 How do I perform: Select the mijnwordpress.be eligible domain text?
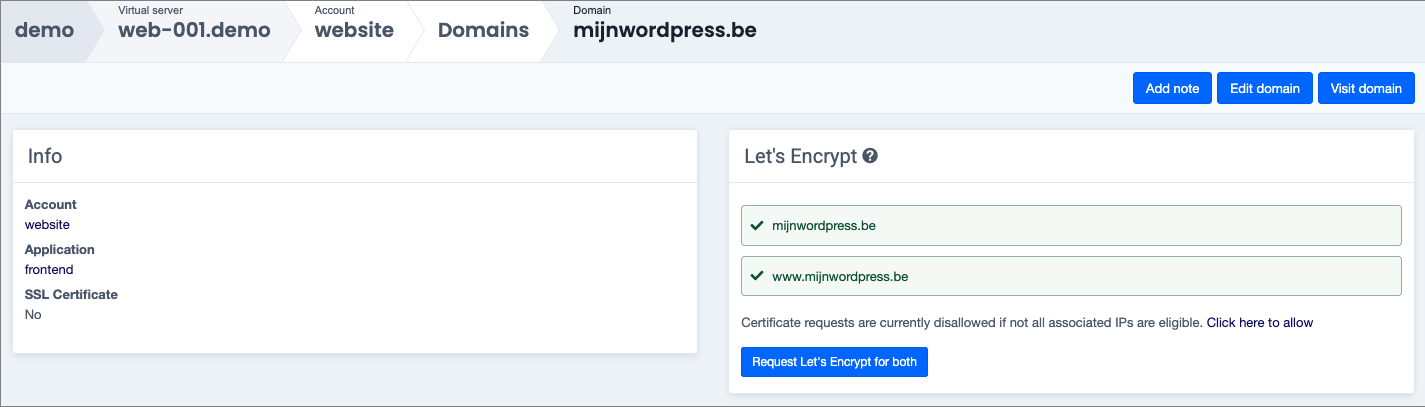point(824,226)
